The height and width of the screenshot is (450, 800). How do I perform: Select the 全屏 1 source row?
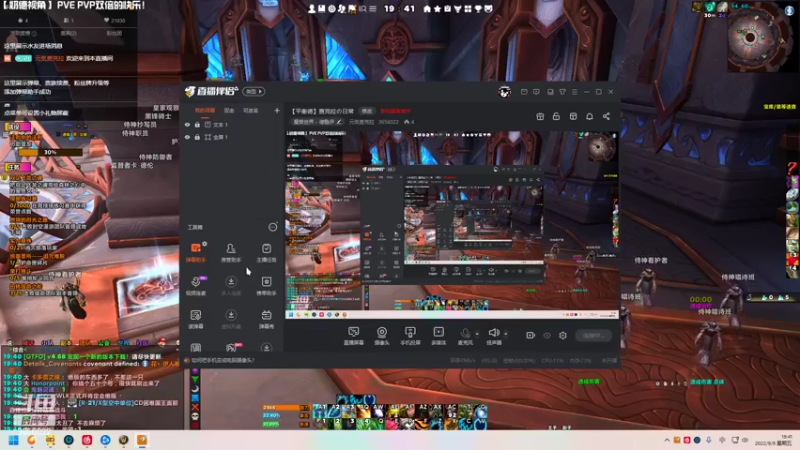coord(231,137)
